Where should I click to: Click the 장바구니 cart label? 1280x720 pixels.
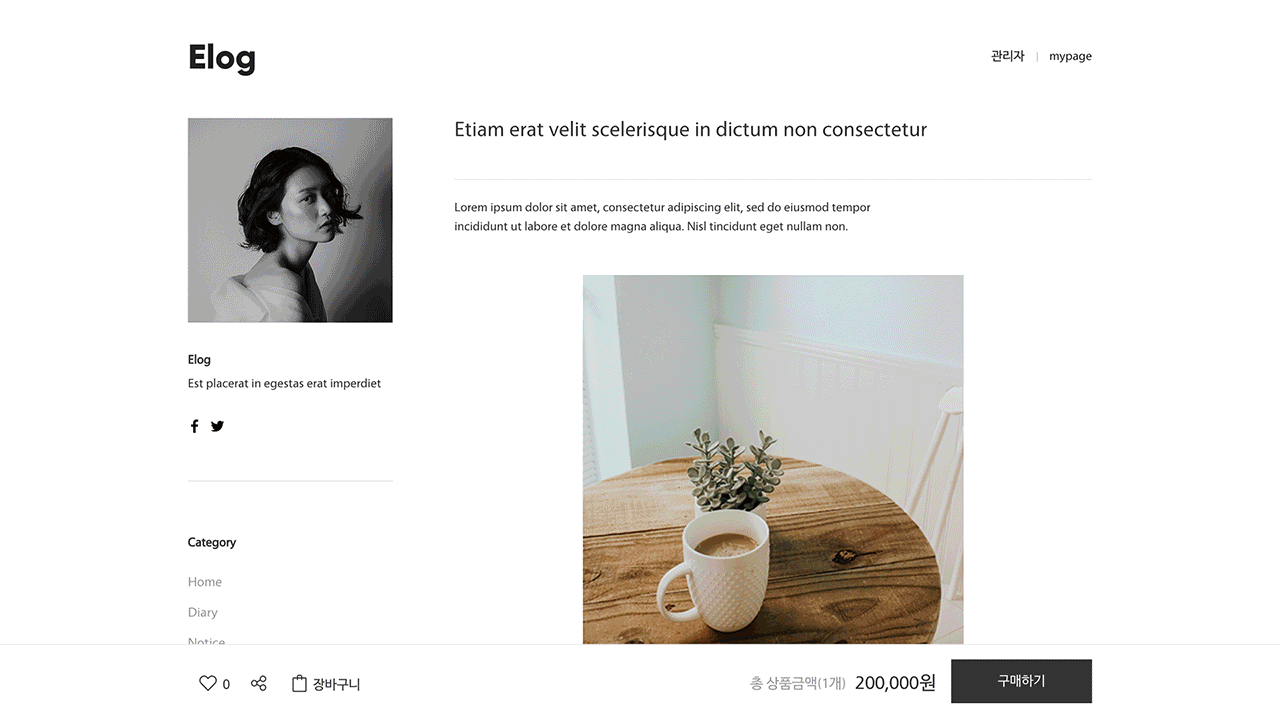point(336,684)
